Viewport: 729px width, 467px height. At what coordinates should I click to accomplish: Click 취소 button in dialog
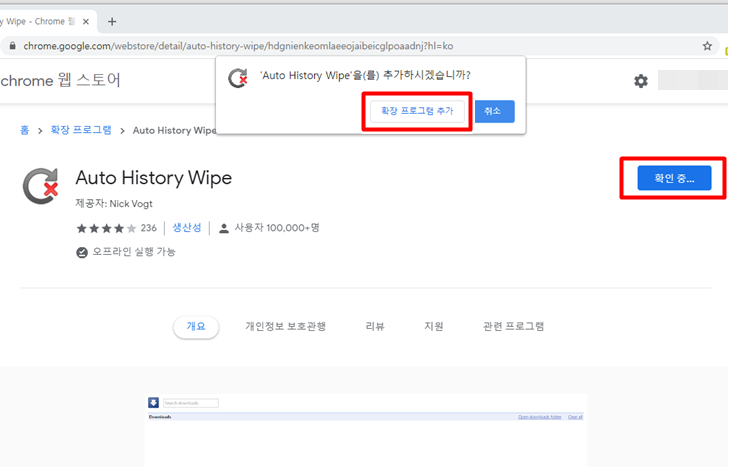tap(495, 111)
